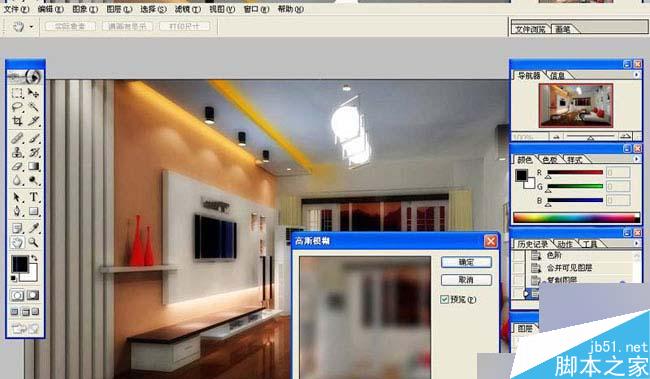Swap foreground and background colors
Screen dimensions: 650x379
tap(34, 258)
